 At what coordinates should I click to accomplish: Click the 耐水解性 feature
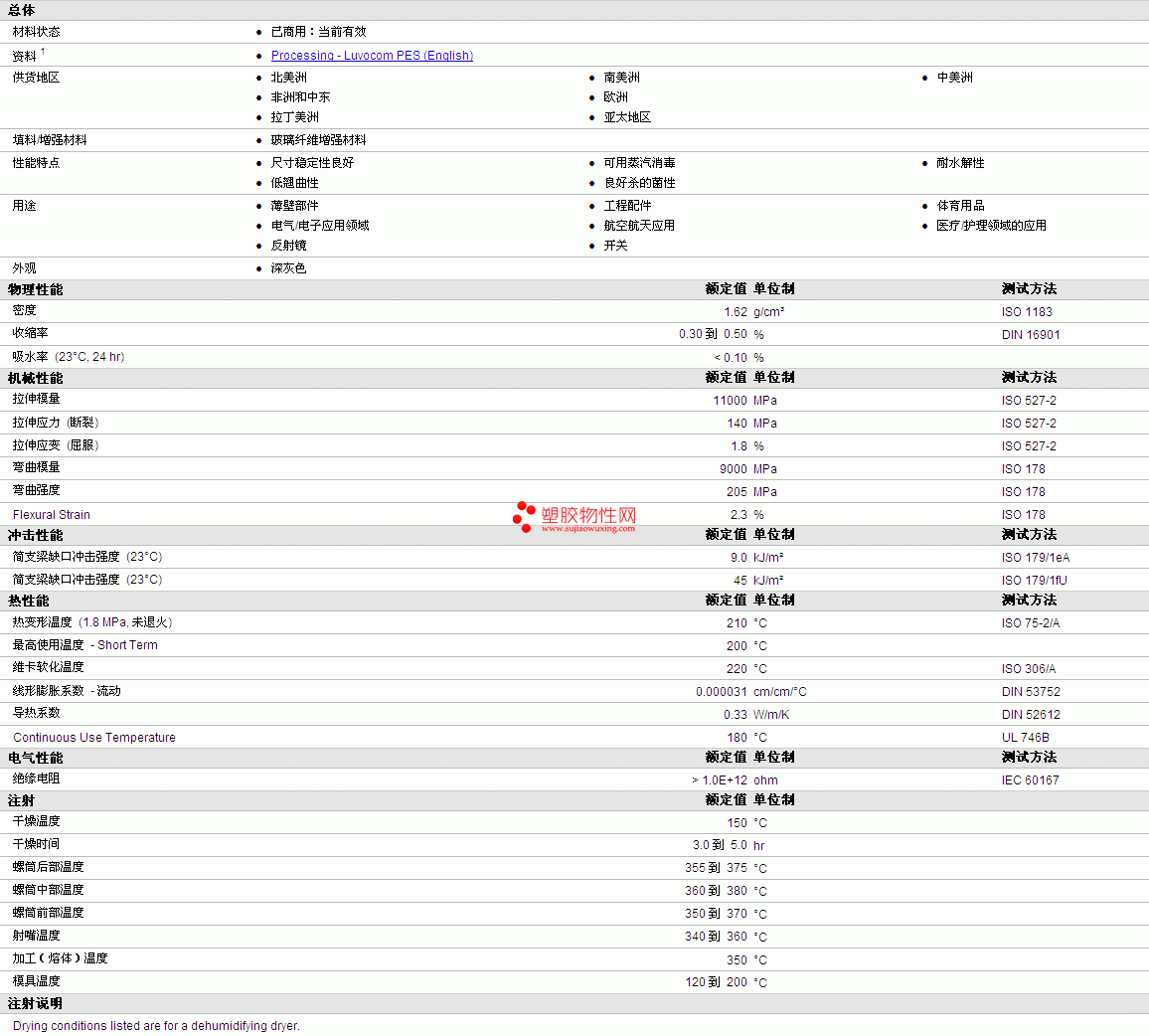[960, 163]
